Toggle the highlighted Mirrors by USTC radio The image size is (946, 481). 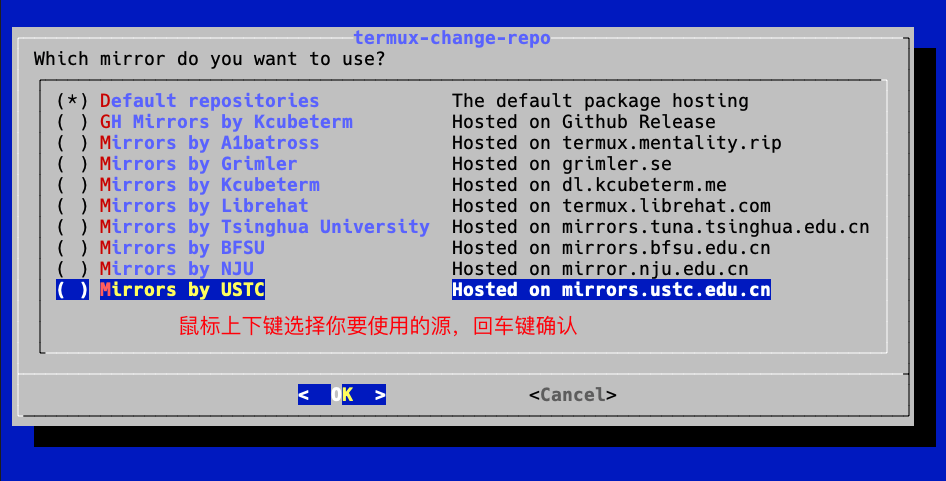point(72,290)
